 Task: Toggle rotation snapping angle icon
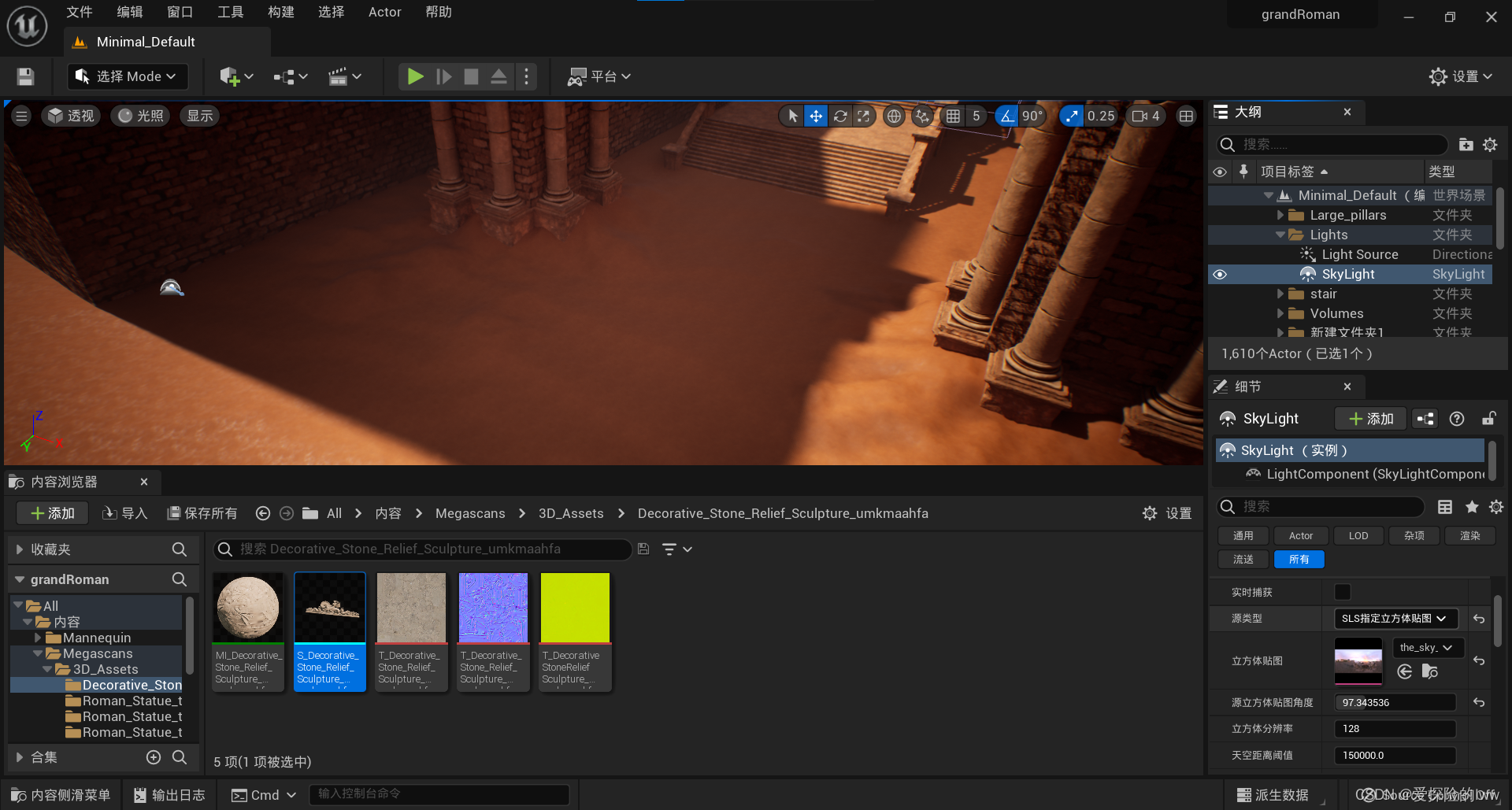[1007, 117]
